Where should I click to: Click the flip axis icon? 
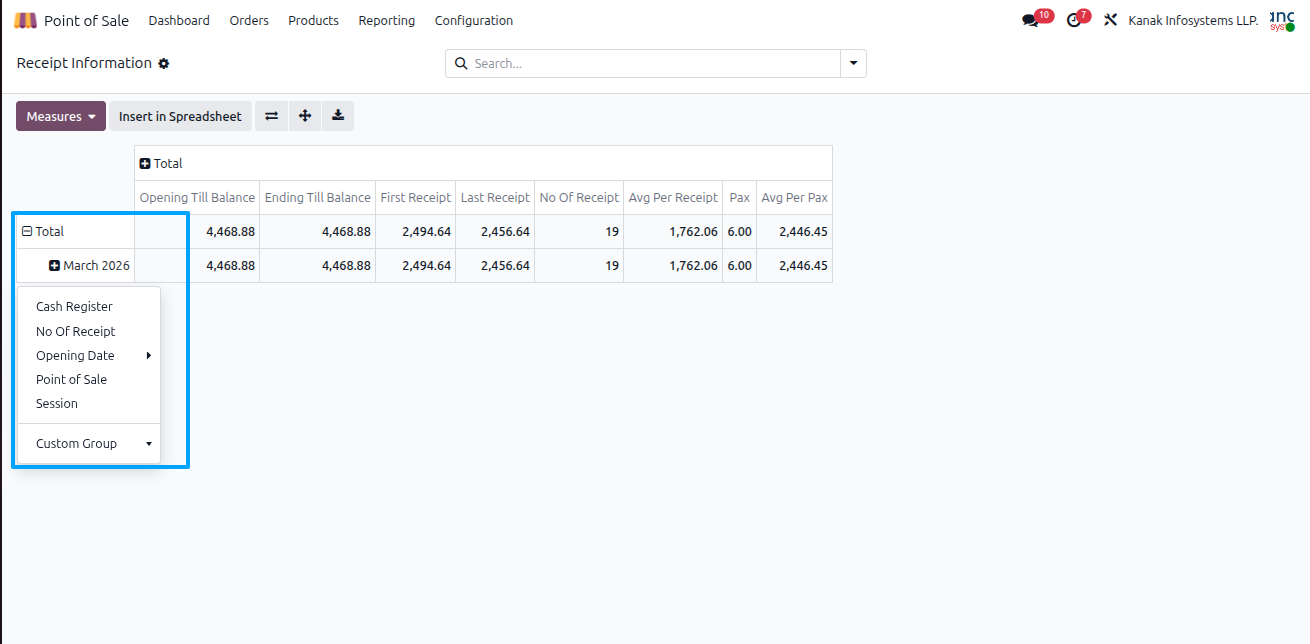pos(271,116)
